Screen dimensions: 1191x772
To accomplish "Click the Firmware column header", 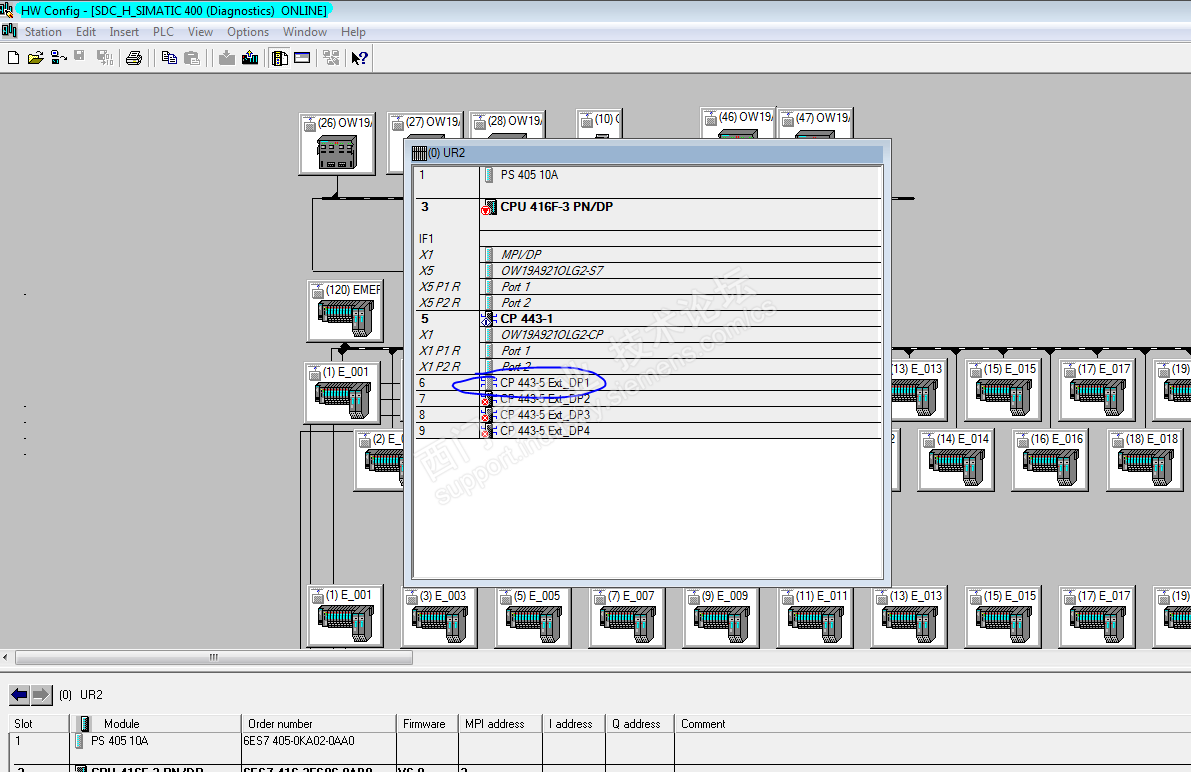I will click(428, 723).
